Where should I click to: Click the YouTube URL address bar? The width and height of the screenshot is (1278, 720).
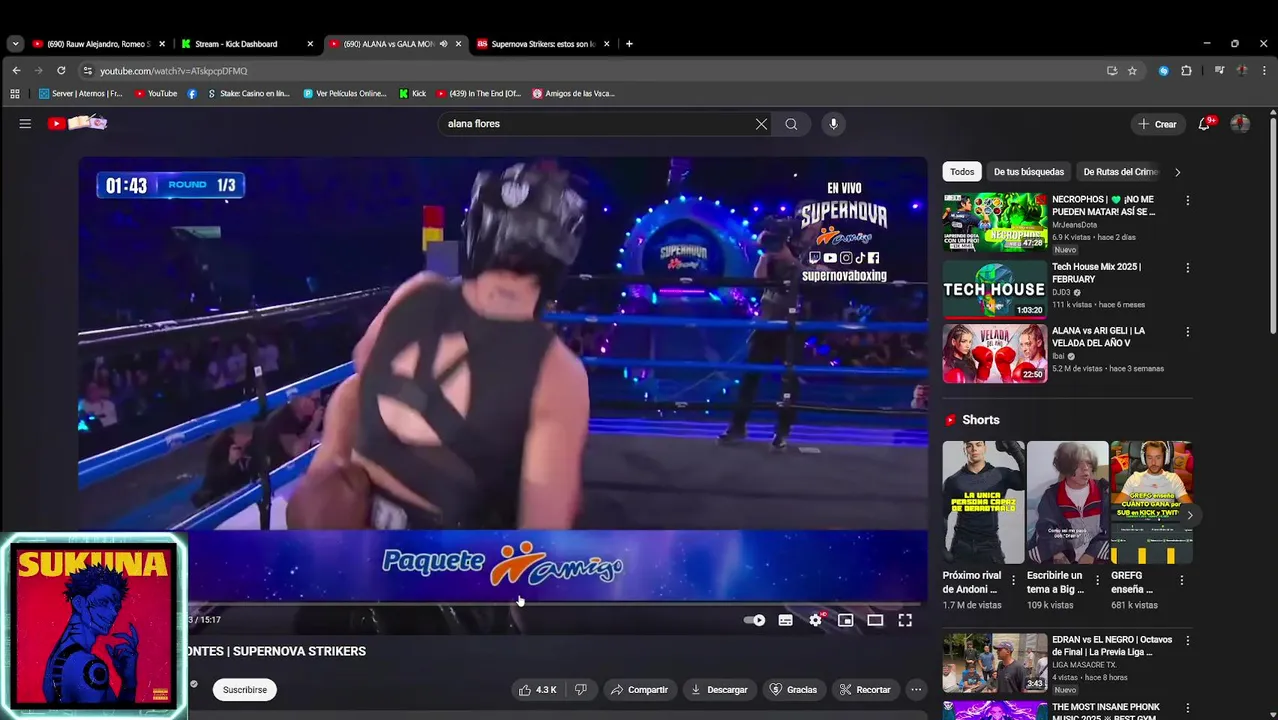(x=590, y=71)
